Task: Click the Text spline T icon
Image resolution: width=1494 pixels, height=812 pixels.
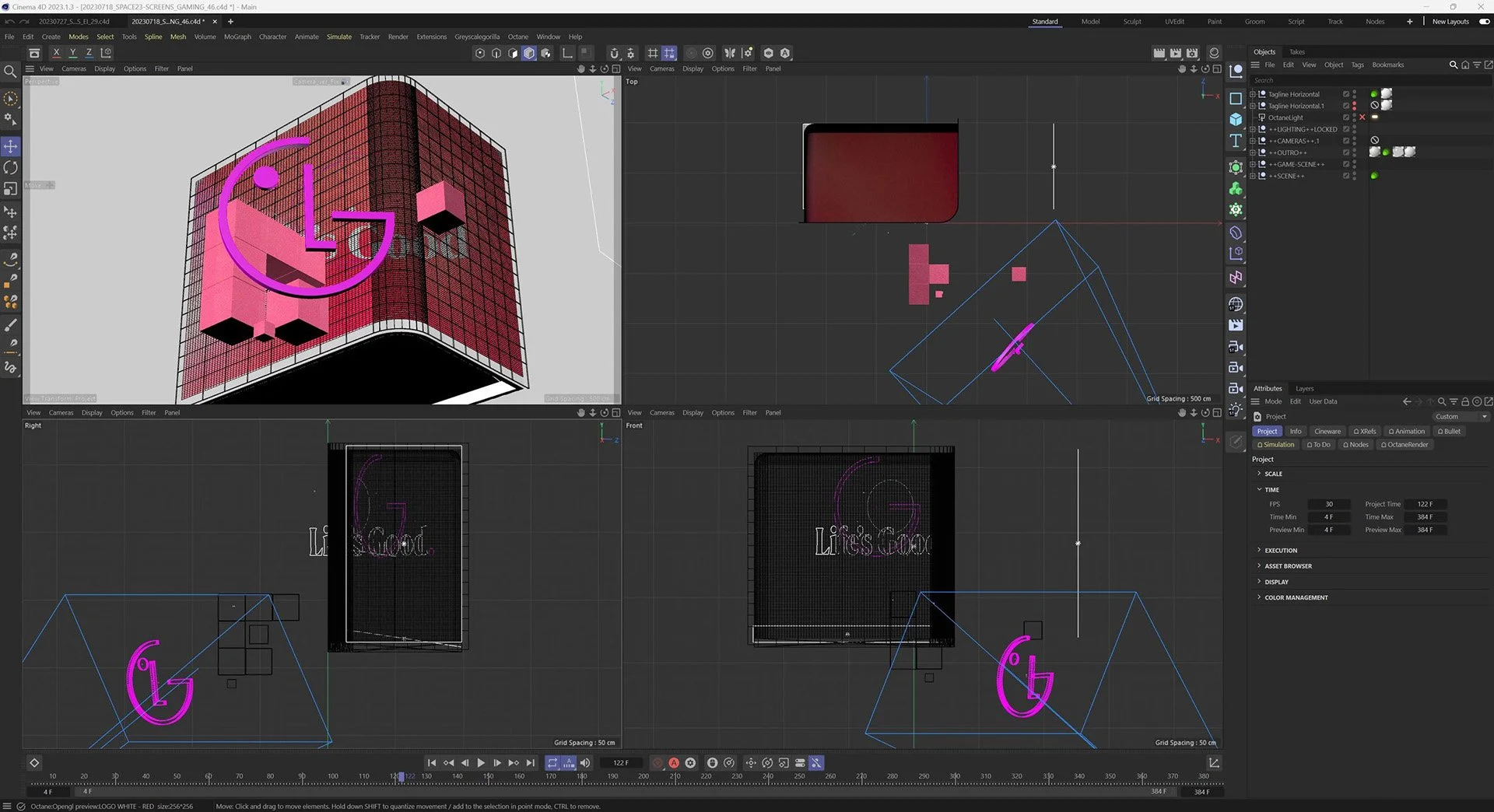Action: coord(1236,141)
